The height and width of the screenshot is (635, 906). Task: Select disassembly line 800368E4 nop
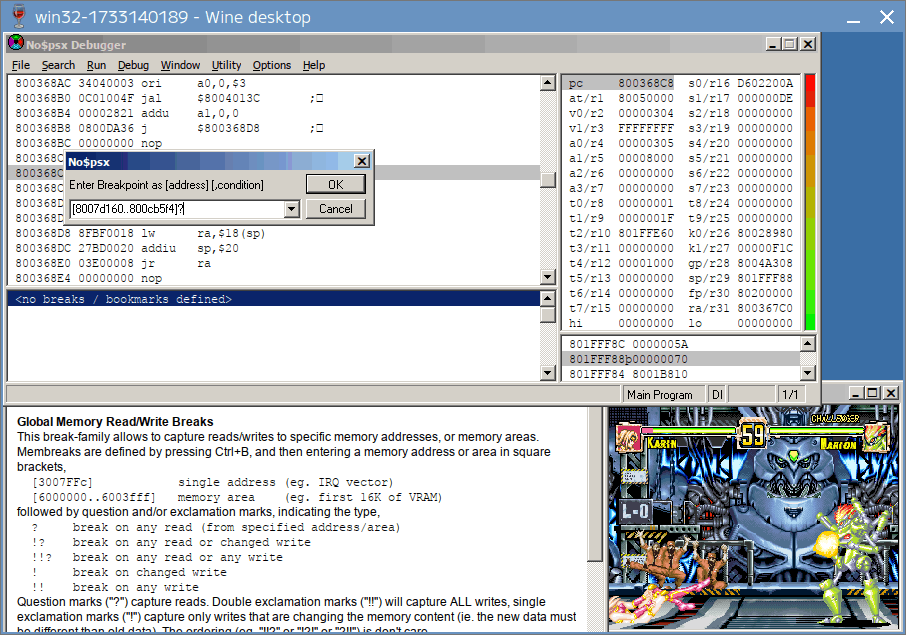coord(274,278)
